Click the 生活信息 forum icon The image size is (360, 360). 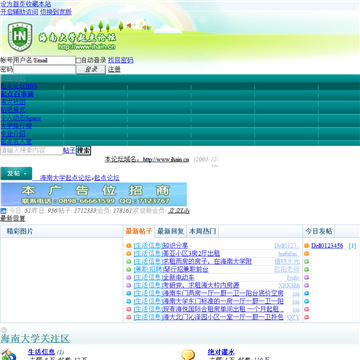coord(8,354)
